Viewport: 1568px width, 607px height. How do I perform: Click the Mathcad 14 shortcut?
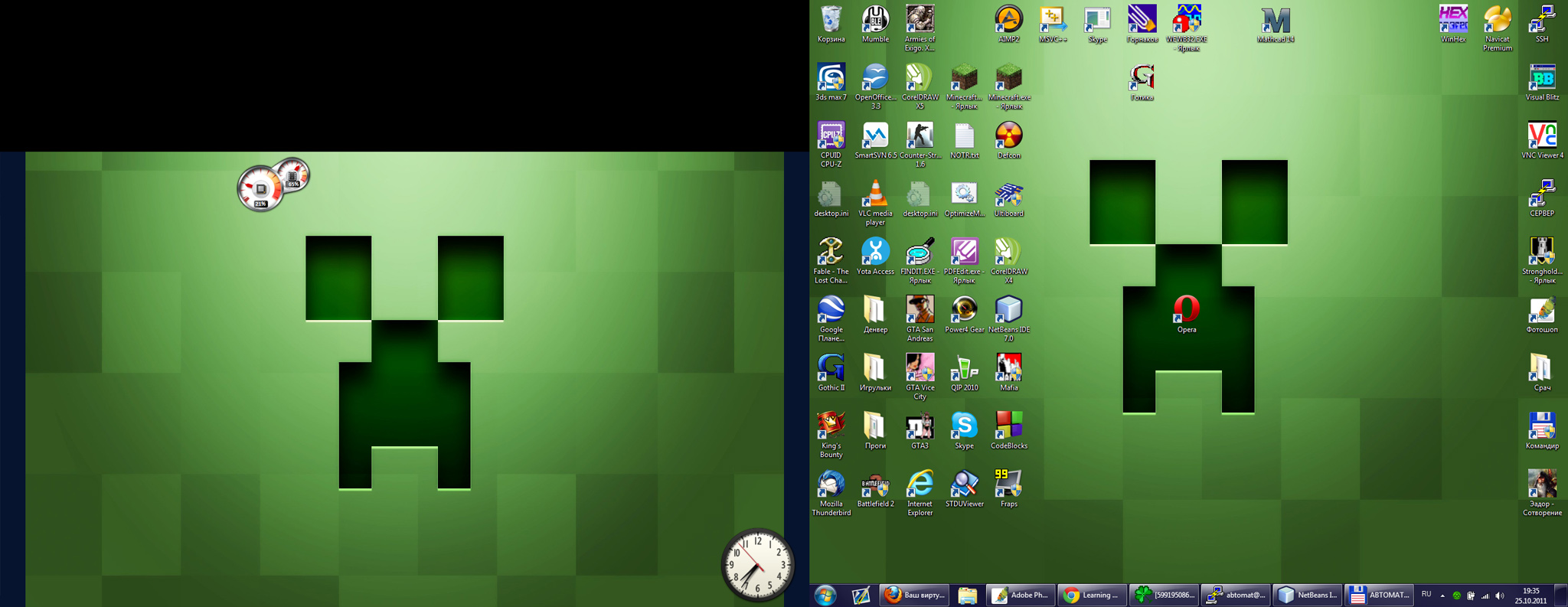(x=1276, y=21)
